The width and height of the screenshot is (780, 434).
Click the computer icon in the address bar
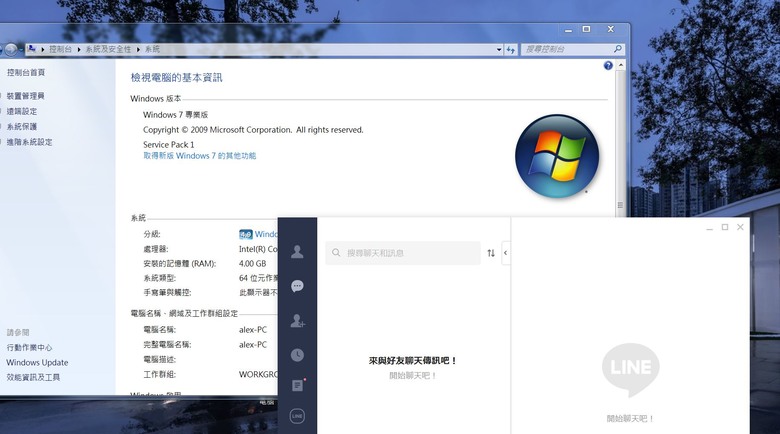pos(32,49)
